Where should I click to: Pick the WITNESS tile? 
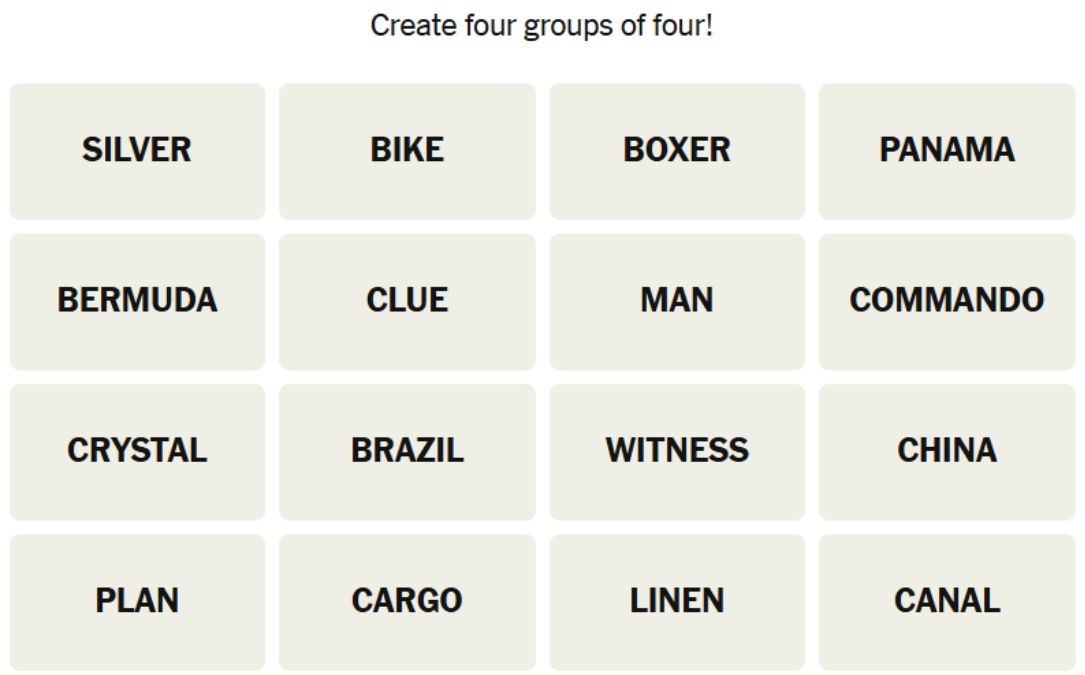click(x=677, y=451)
